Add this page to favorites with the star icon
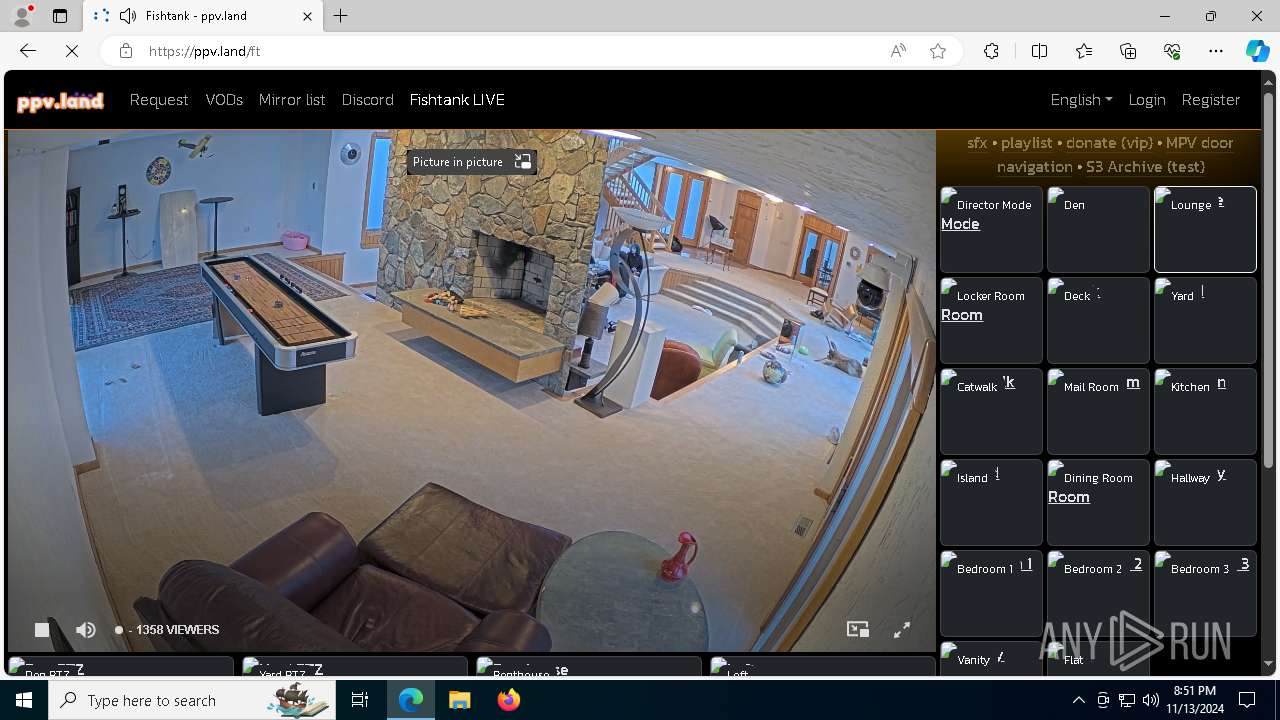1280x720 pixels. [938, 51]
